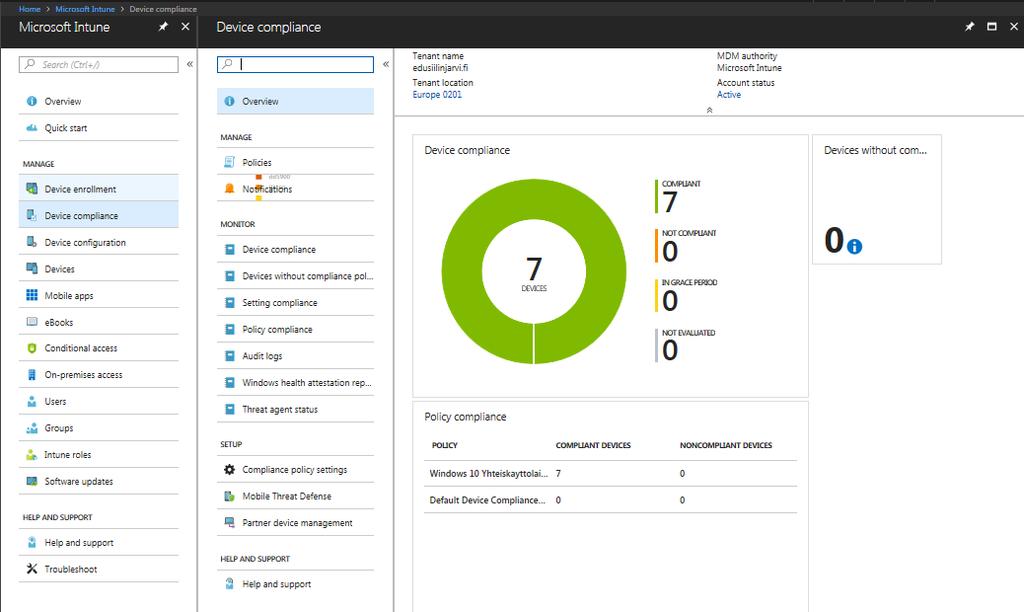
Task: Collapse the Device compliance menu with chevrons
Action: coord(385,64)
